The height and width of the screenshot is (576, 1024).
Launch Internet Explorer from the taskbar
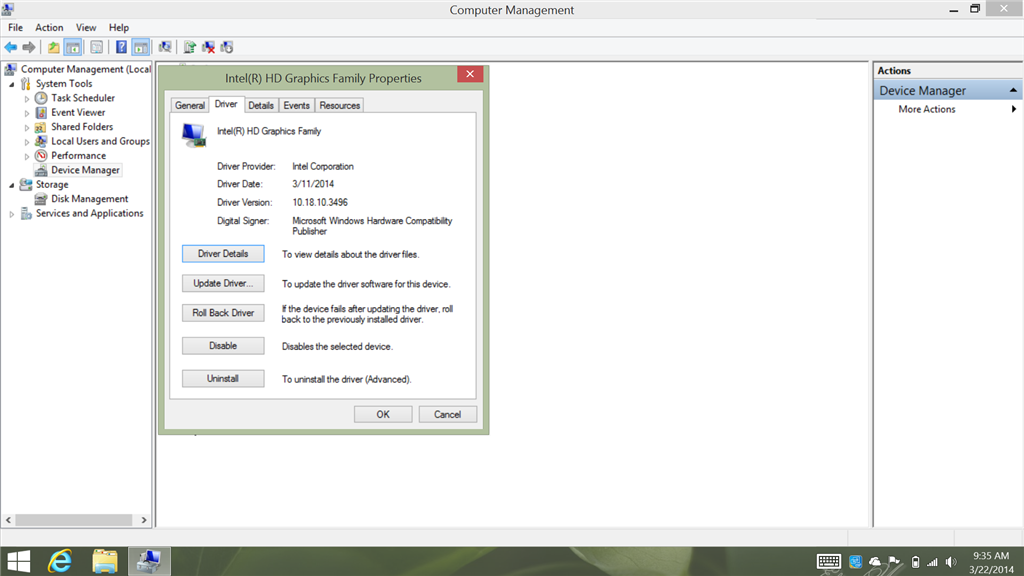tap(60, 561)
